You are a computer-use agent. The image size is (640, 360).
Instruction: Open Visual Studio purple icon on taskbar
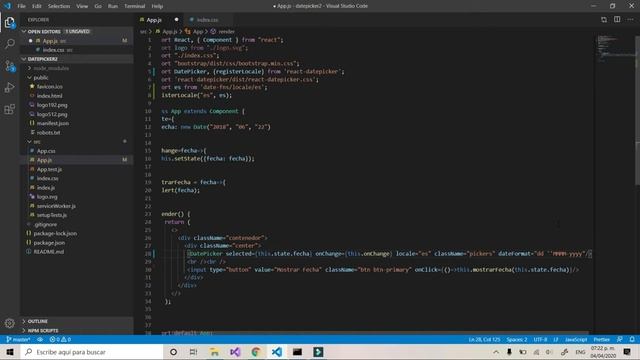coord(235,352)
